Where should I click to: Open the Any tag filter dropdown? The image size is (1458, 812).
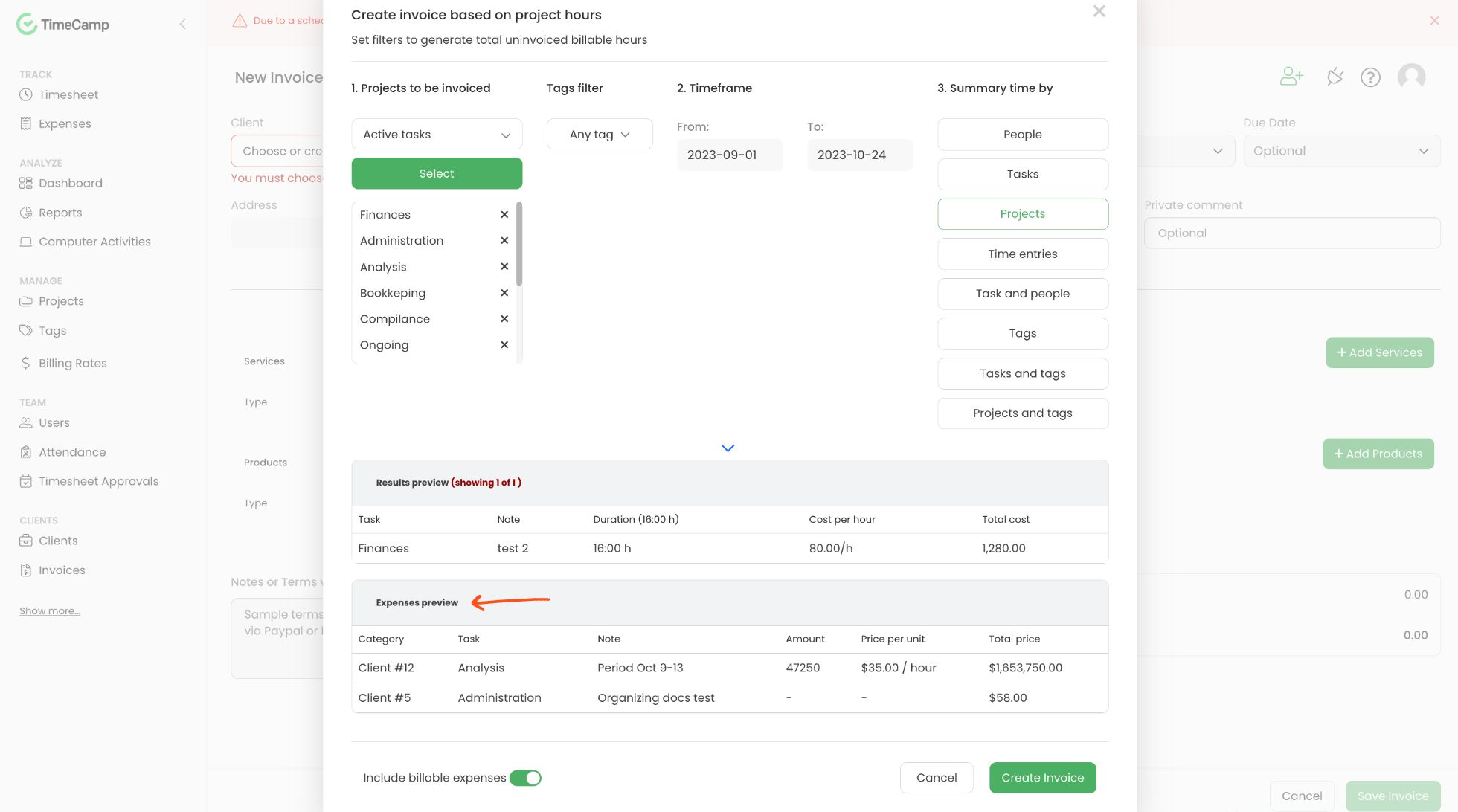599,135
